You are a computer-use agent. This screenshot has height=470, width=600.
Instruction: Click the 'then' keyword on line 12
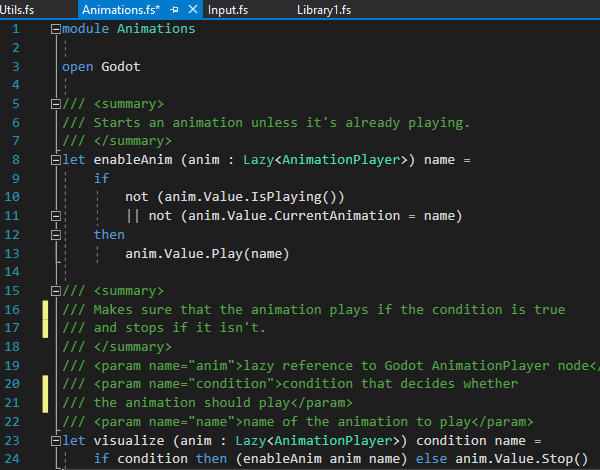(109, 235)
